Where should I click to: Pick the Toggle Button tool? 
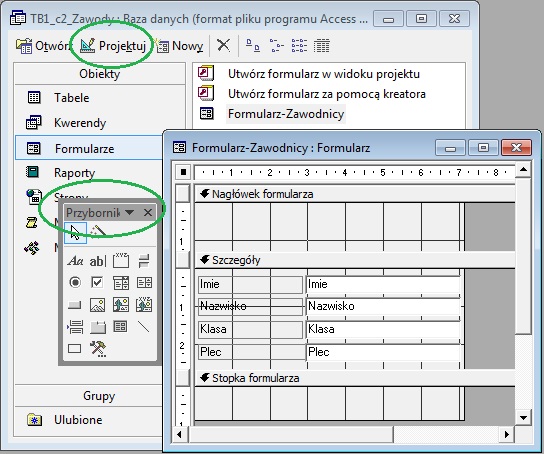pos(144,261)
